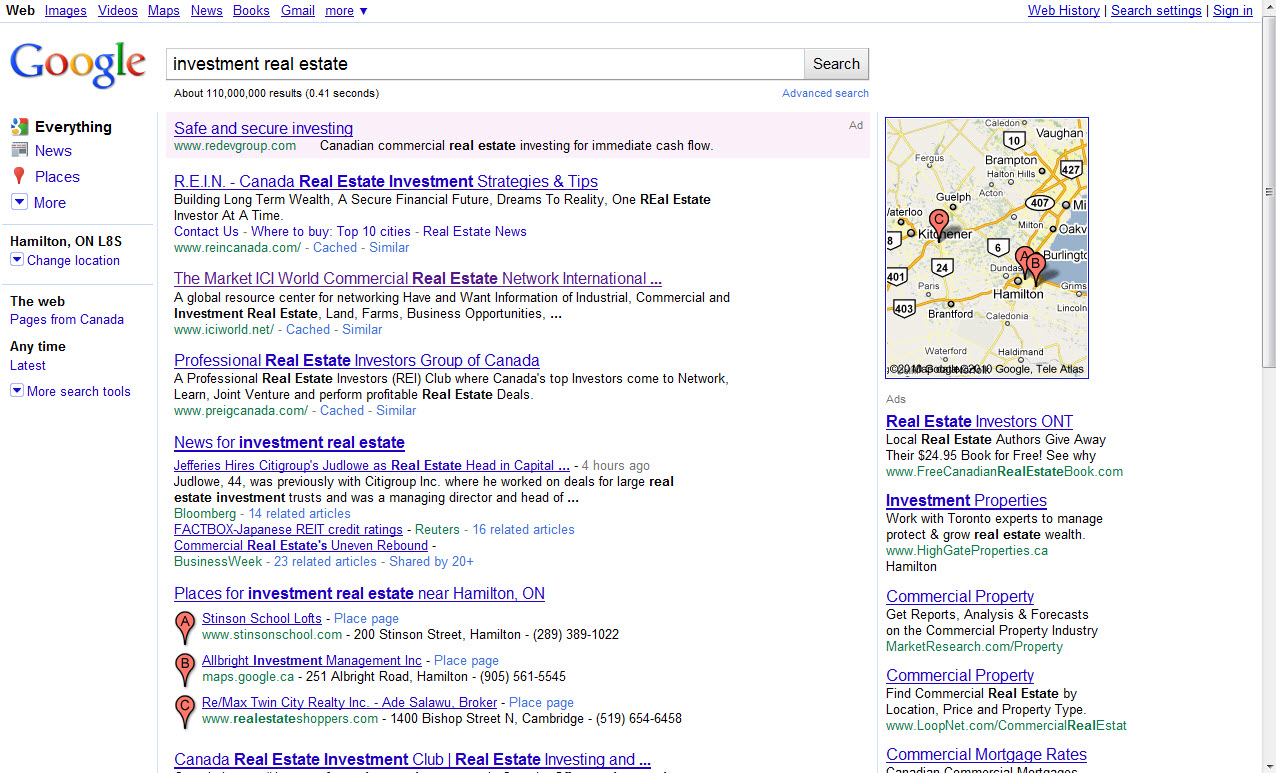
Task: Click marker C beside Re/Max Twin City Realty
Action: point(184,709)
